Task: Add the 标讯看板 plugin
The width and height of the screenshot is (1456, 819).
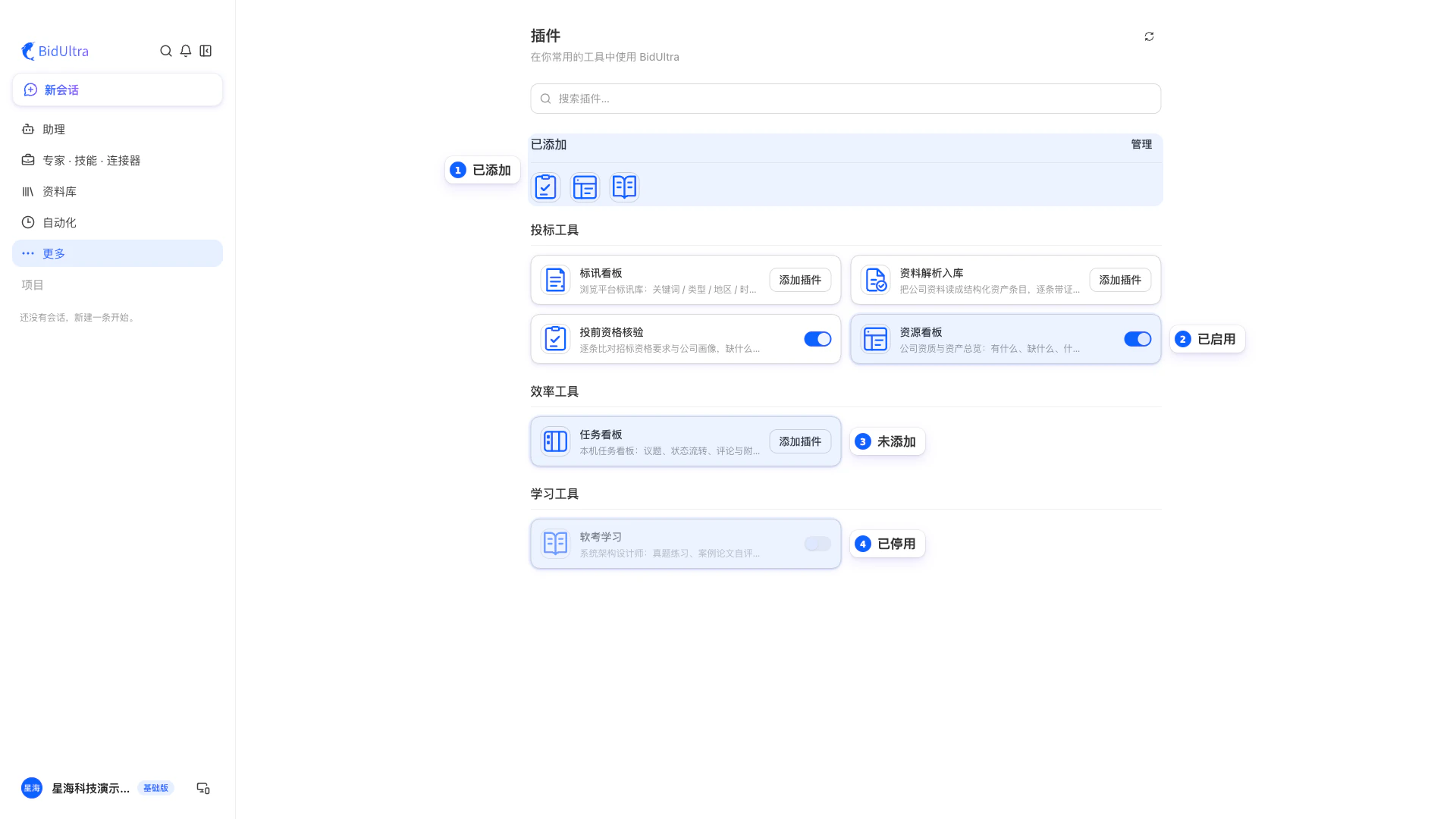Action: pos(800,280)
